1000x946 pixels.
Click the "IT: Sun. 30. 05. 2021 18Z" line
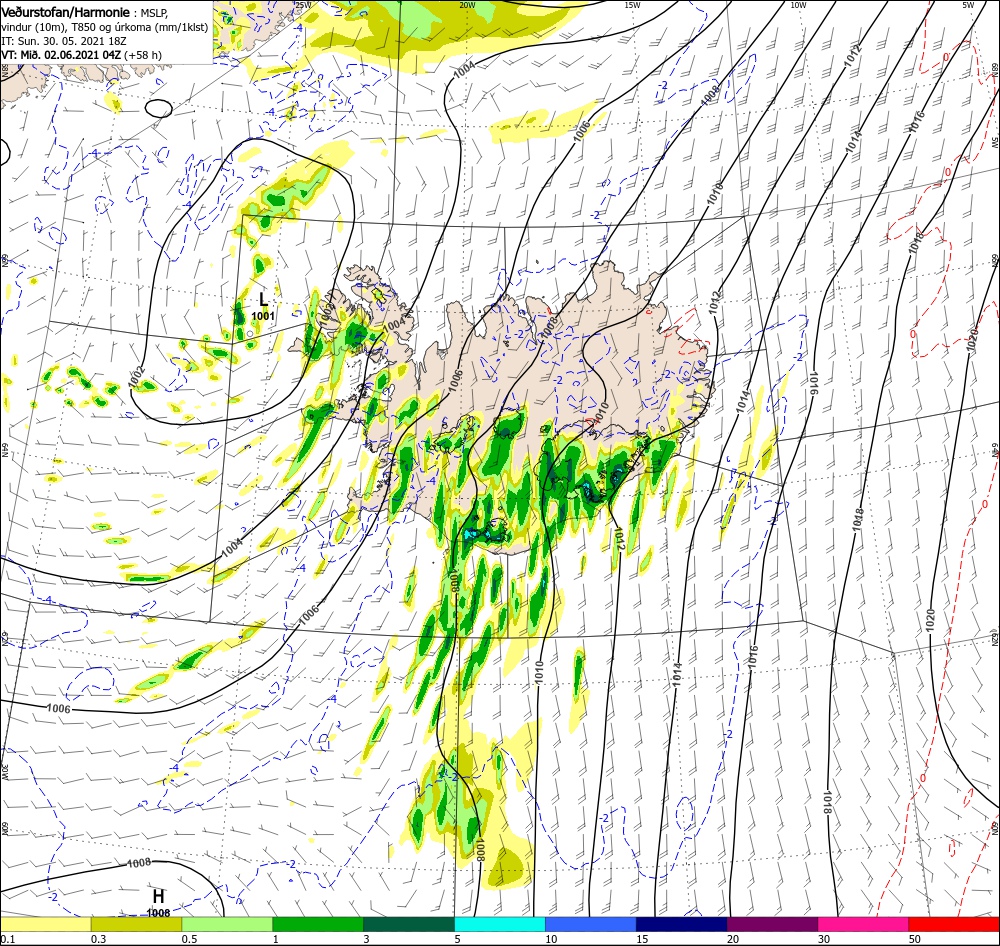point(64,41)
